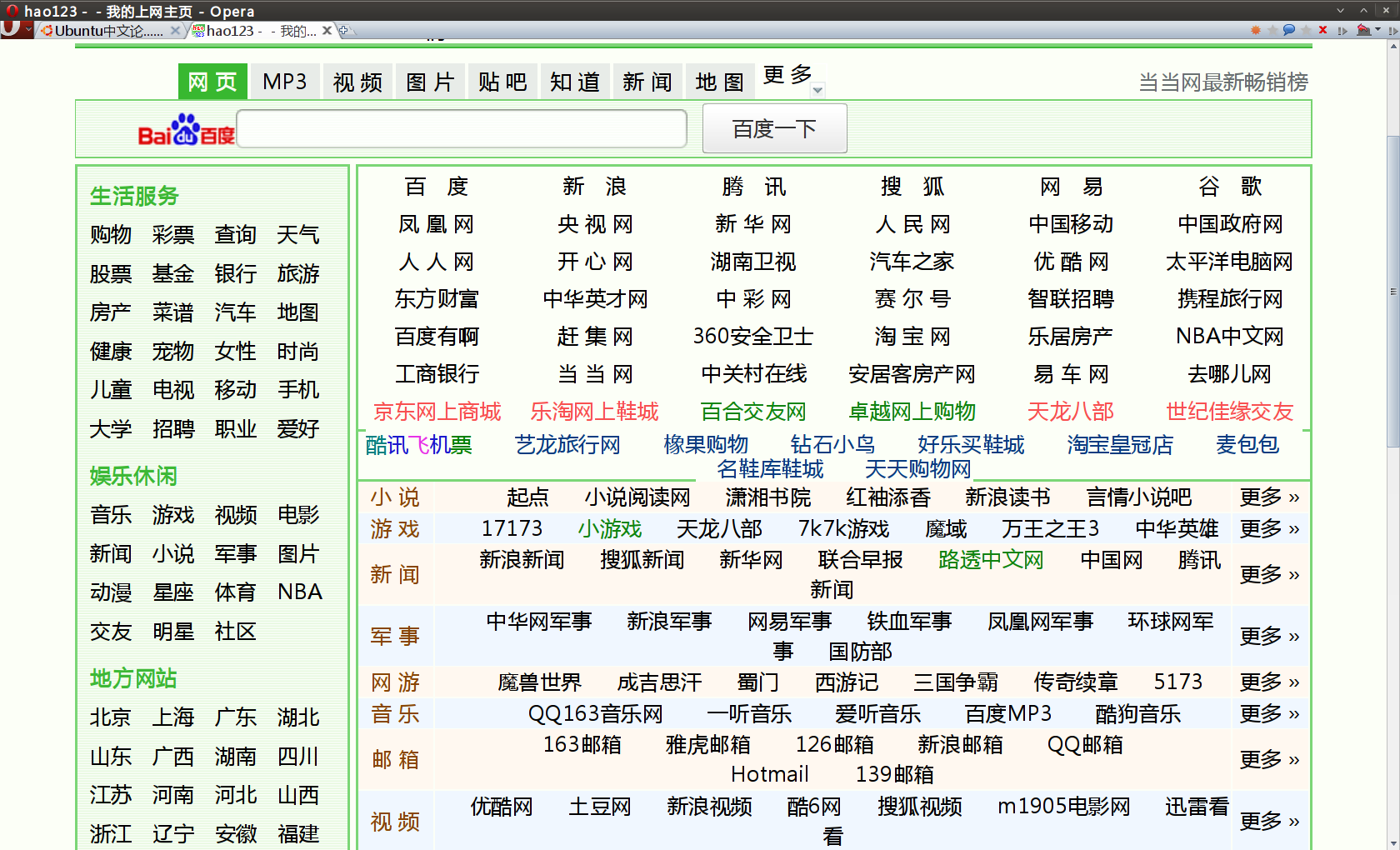Show 更多 in the 新闻 row
1400x850 pixels.
tap(1269, 574)
